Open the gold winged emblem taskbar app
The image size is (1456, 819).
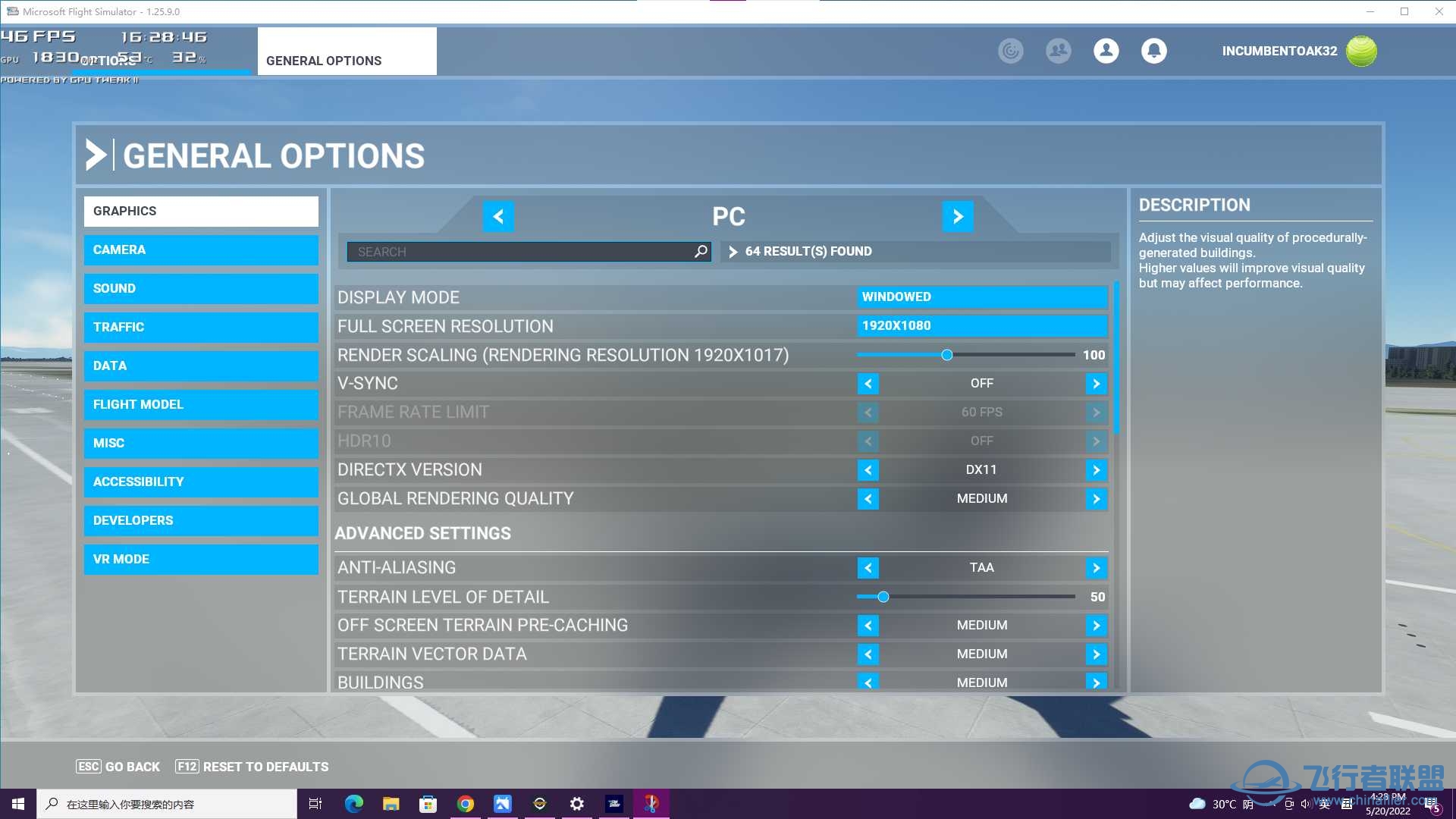(x=539, y=804)
